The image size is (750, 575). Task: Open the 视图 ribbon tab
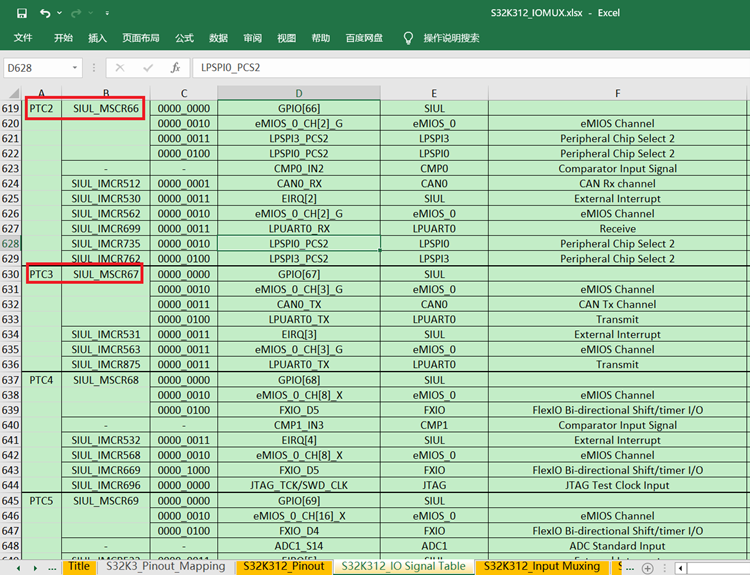point(286,38)
